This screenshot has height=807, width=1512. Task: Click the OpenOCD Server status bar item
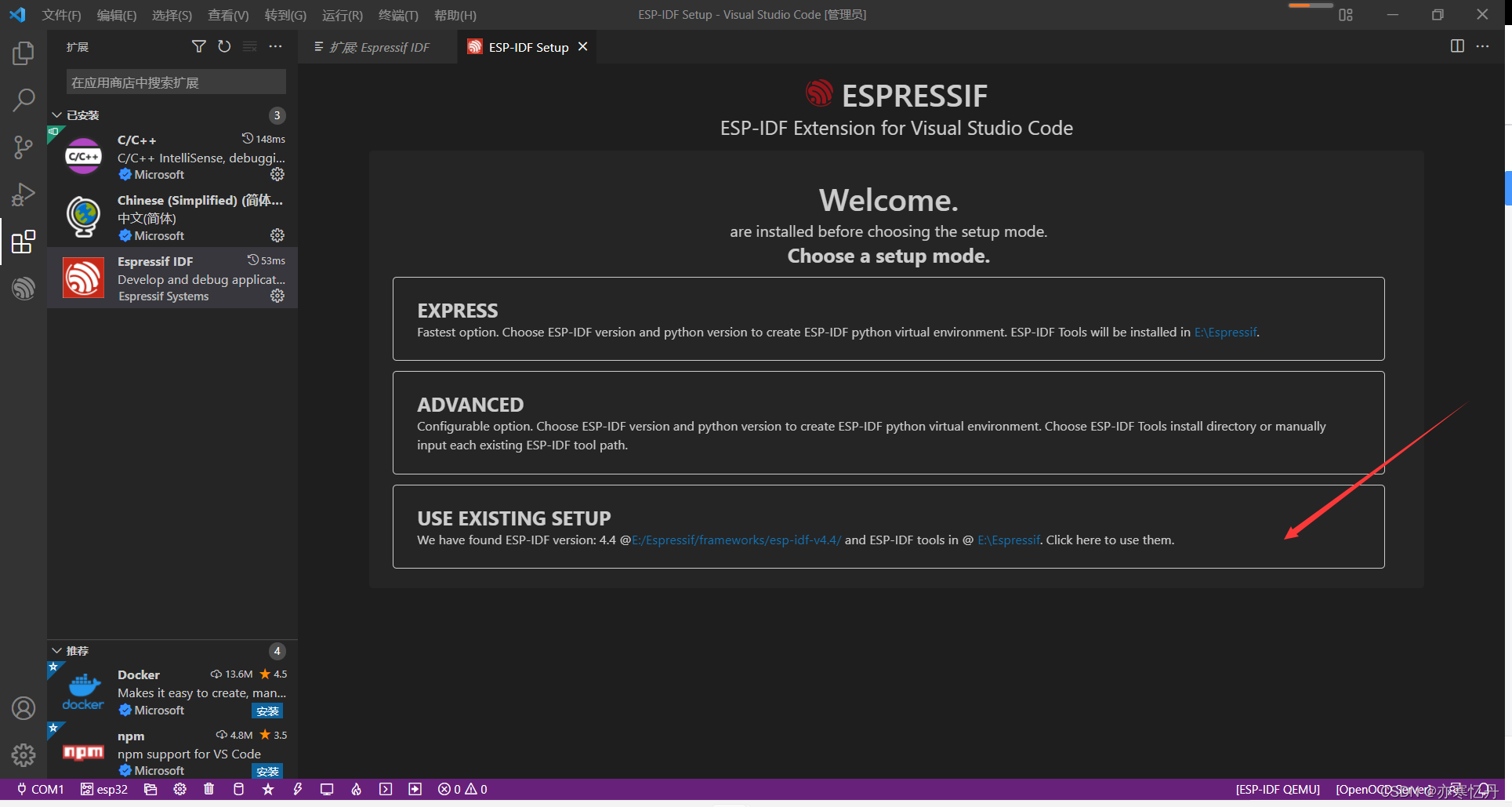click(1384, 789)
